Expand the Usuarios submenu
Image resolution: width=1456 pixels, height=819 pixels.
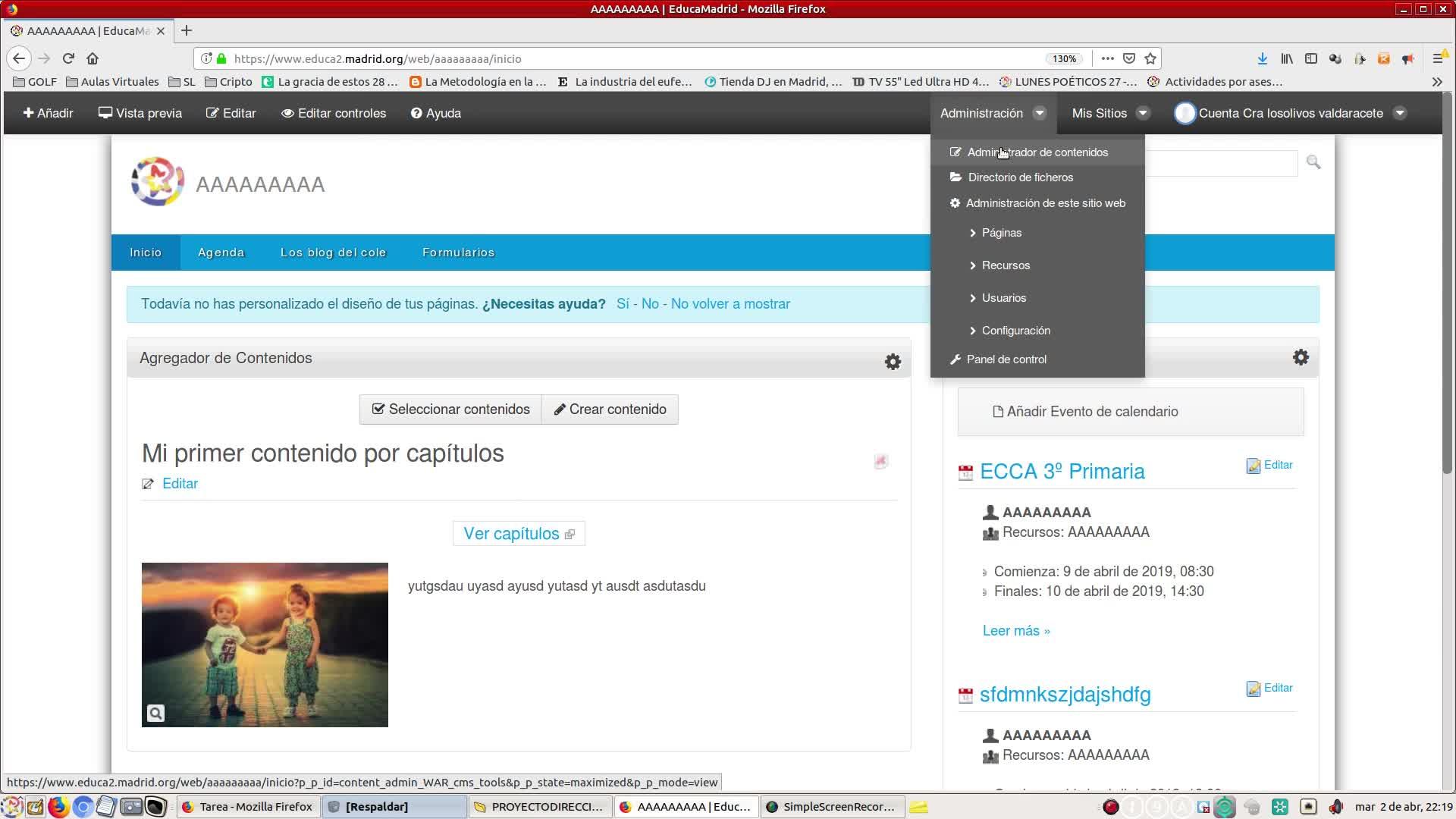pyautogui.click(x=1003, y=298)
